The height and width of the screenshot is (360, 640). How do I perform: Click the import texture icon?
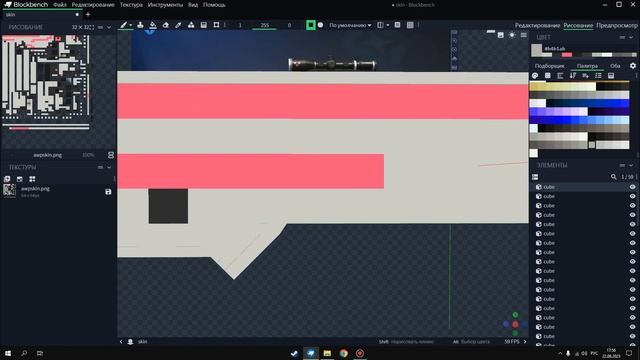click(x=7, y=179)
